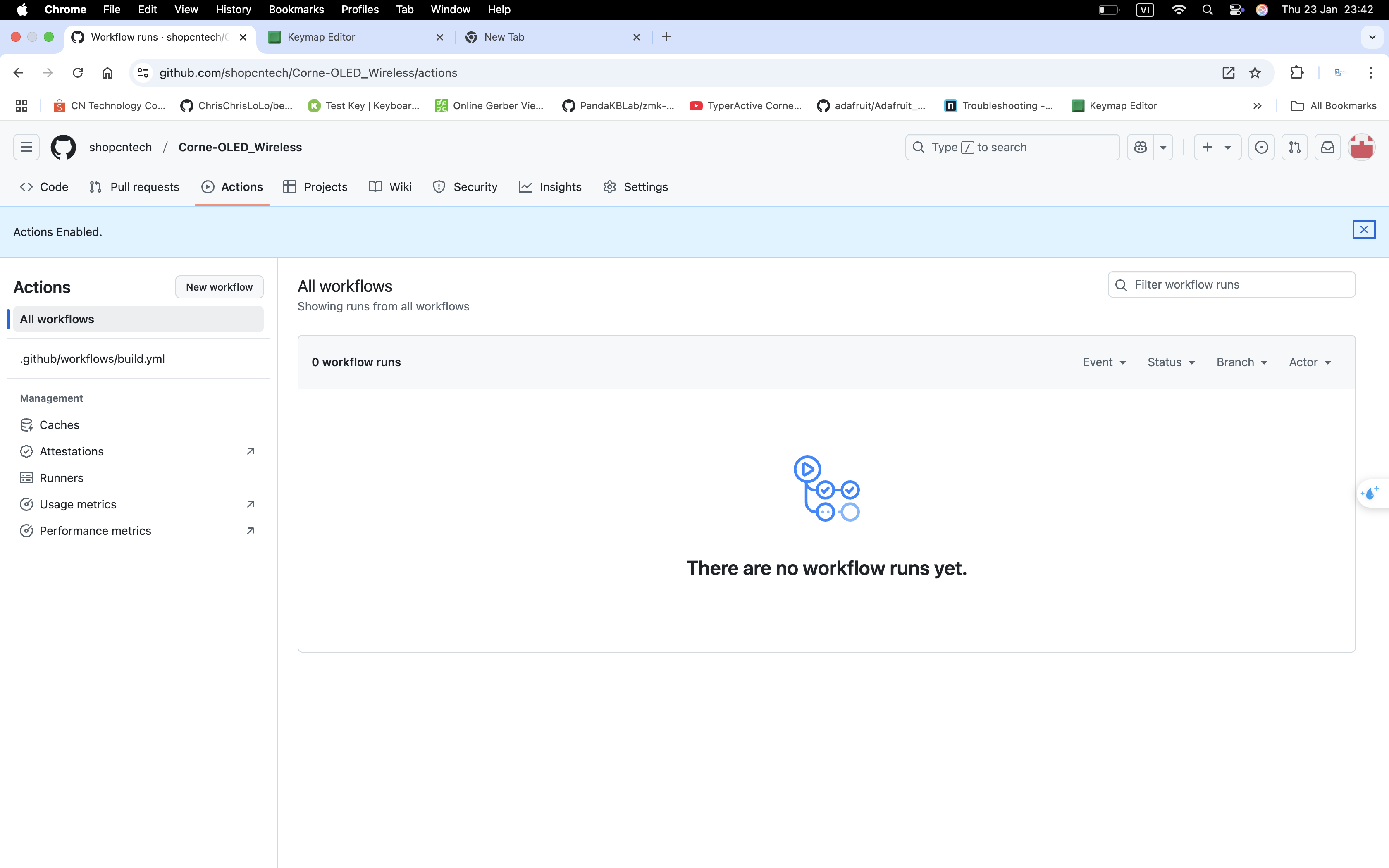Image resolution: width=1389 pixels, height=868 pixels.
Task: Show more bookmarks chevron
Action: pyautogui.click(x=1257, y=106)
